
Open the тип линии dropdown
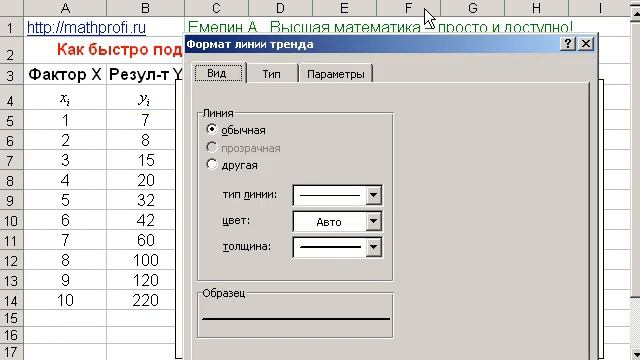373,195
